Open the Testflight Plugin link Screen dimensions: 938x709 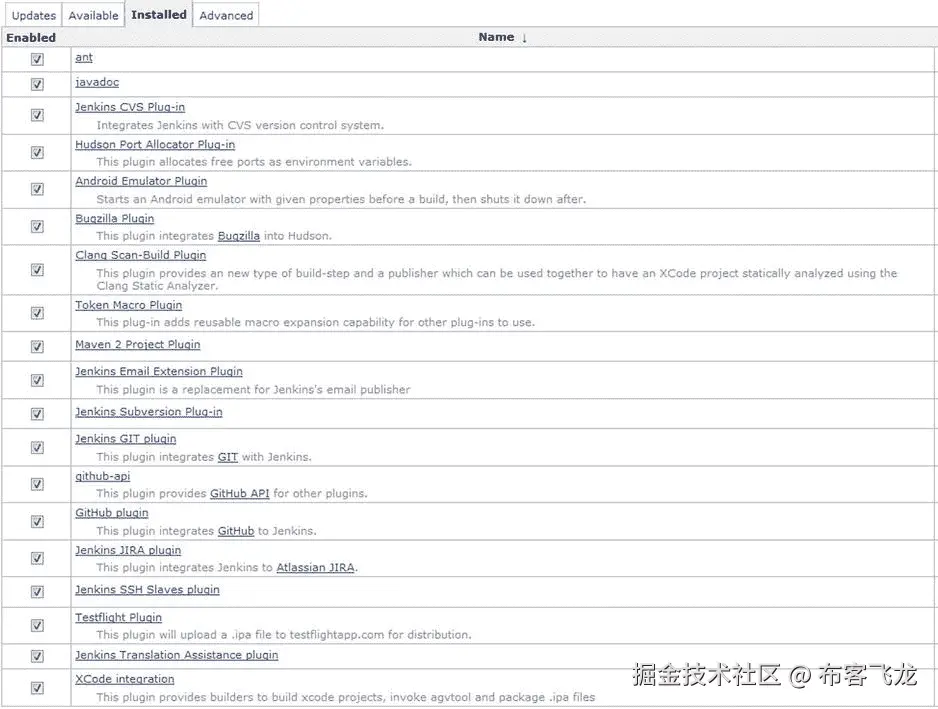tap(118, 617)
